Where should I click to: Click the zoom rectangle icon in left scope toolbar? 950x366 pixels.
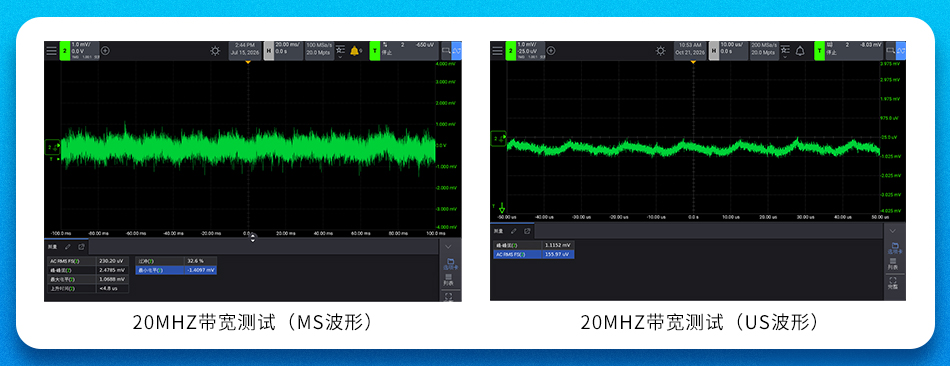(x=446, y=51)
